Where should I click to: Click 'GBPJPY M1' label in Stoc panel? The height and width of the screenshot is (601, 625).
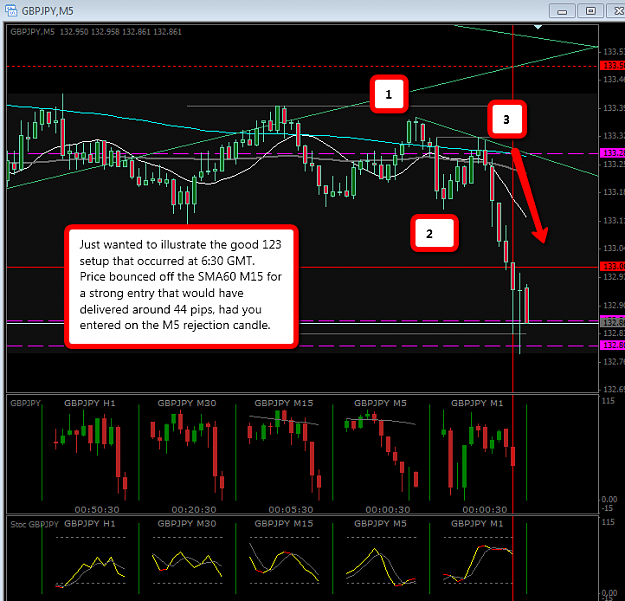click(477, 523)
